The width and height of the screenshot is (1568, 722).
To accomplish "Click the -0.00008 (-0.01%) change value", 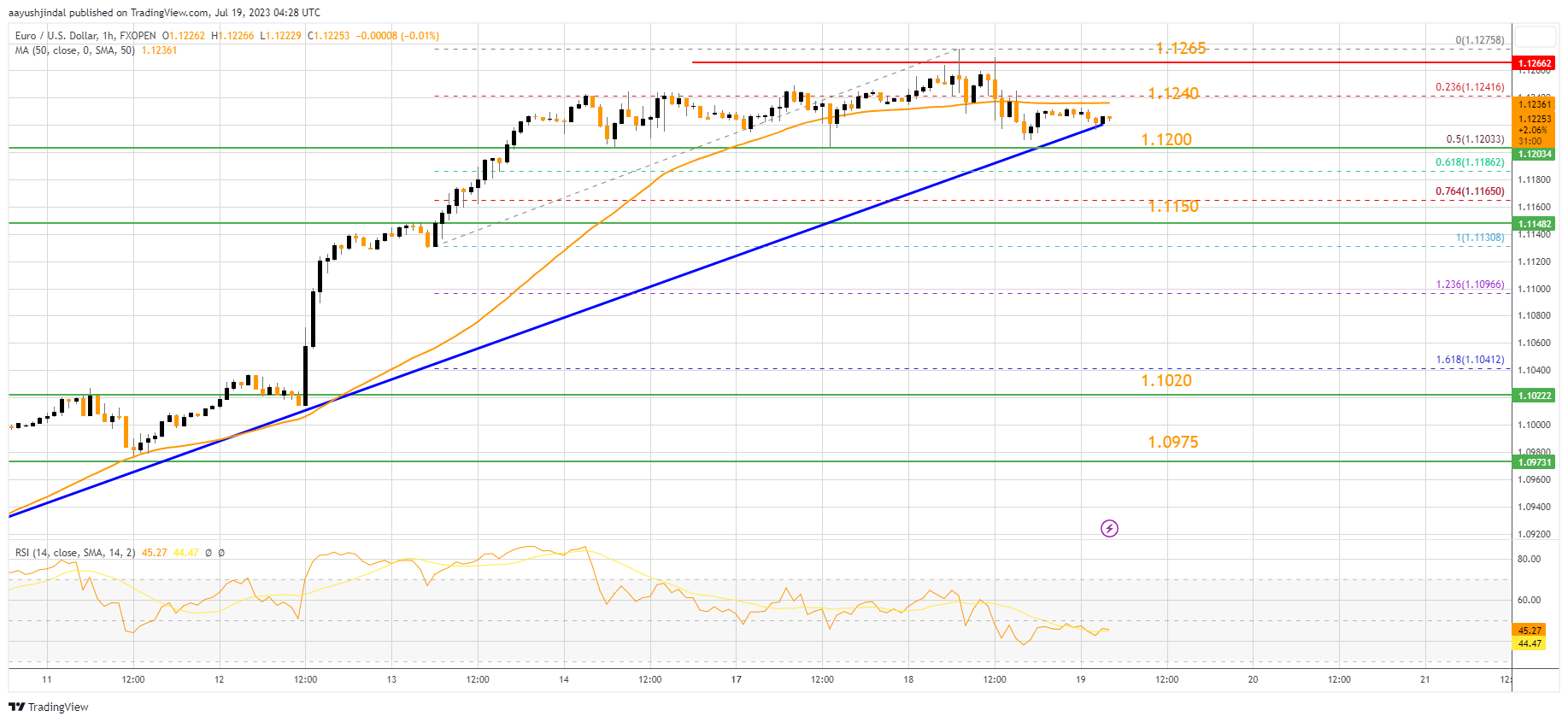I will 397,36.
